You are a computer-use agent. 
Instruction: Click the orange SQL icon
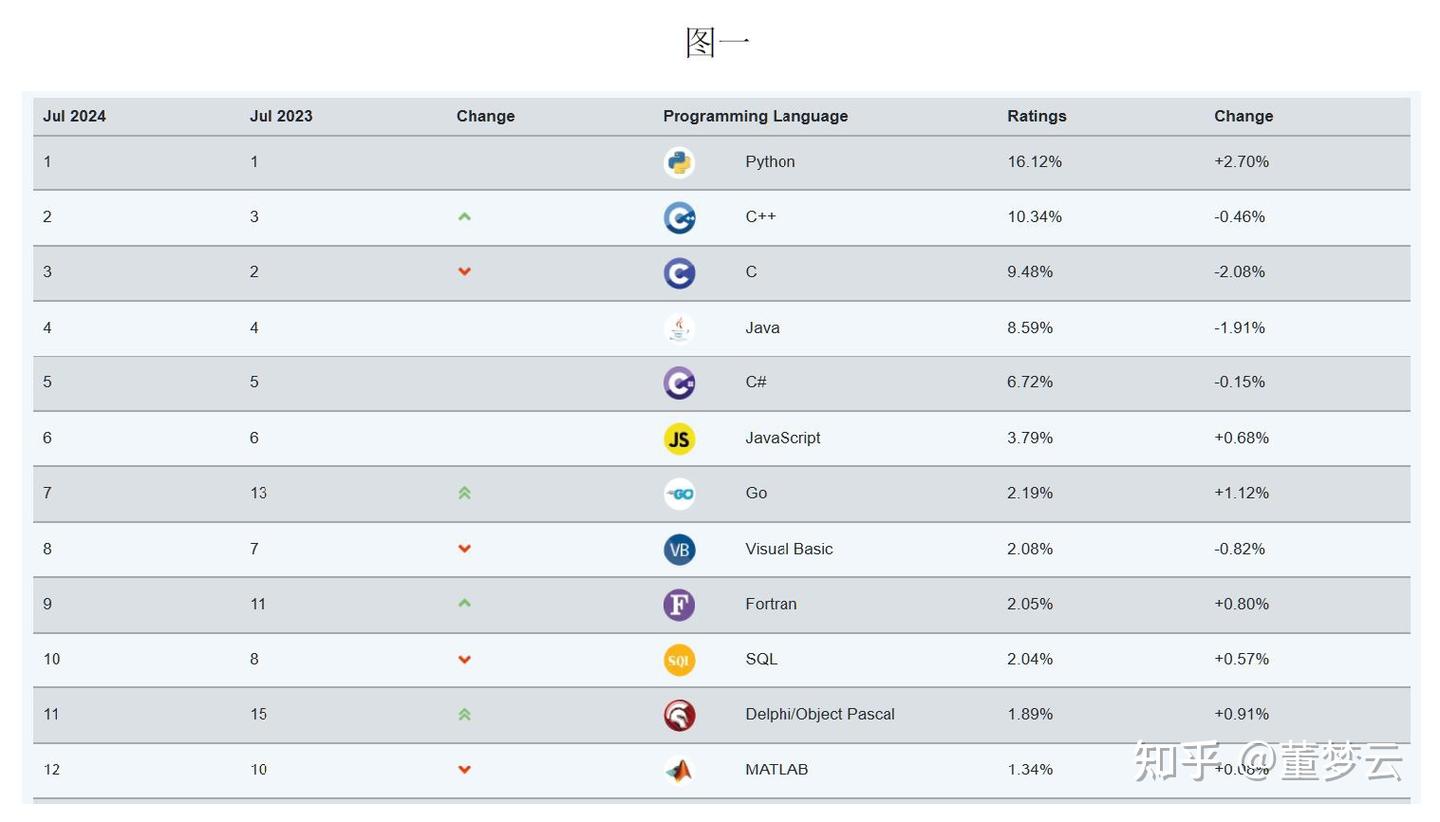[x=679, y=660]
